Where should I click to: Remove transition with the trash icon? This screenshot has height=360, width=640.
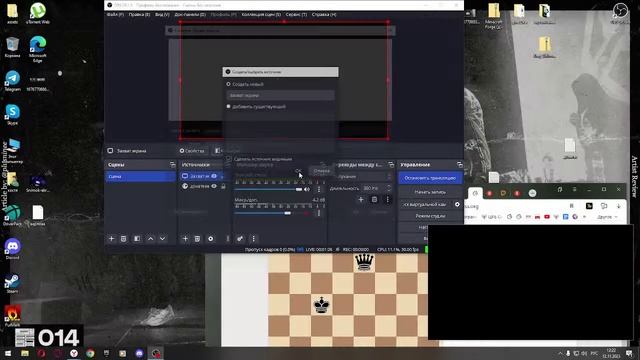coord(374,200)
